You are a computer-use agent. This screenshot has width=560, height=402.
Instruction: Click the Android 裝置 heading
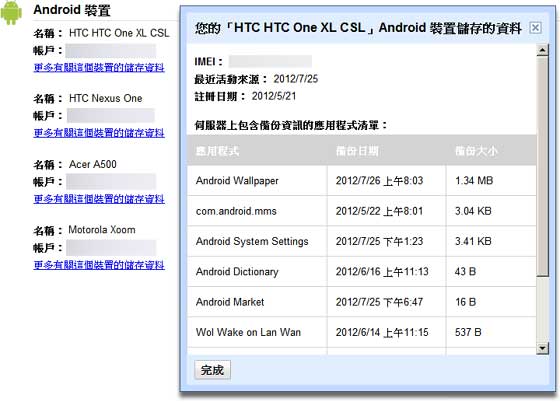click(72, 10)
